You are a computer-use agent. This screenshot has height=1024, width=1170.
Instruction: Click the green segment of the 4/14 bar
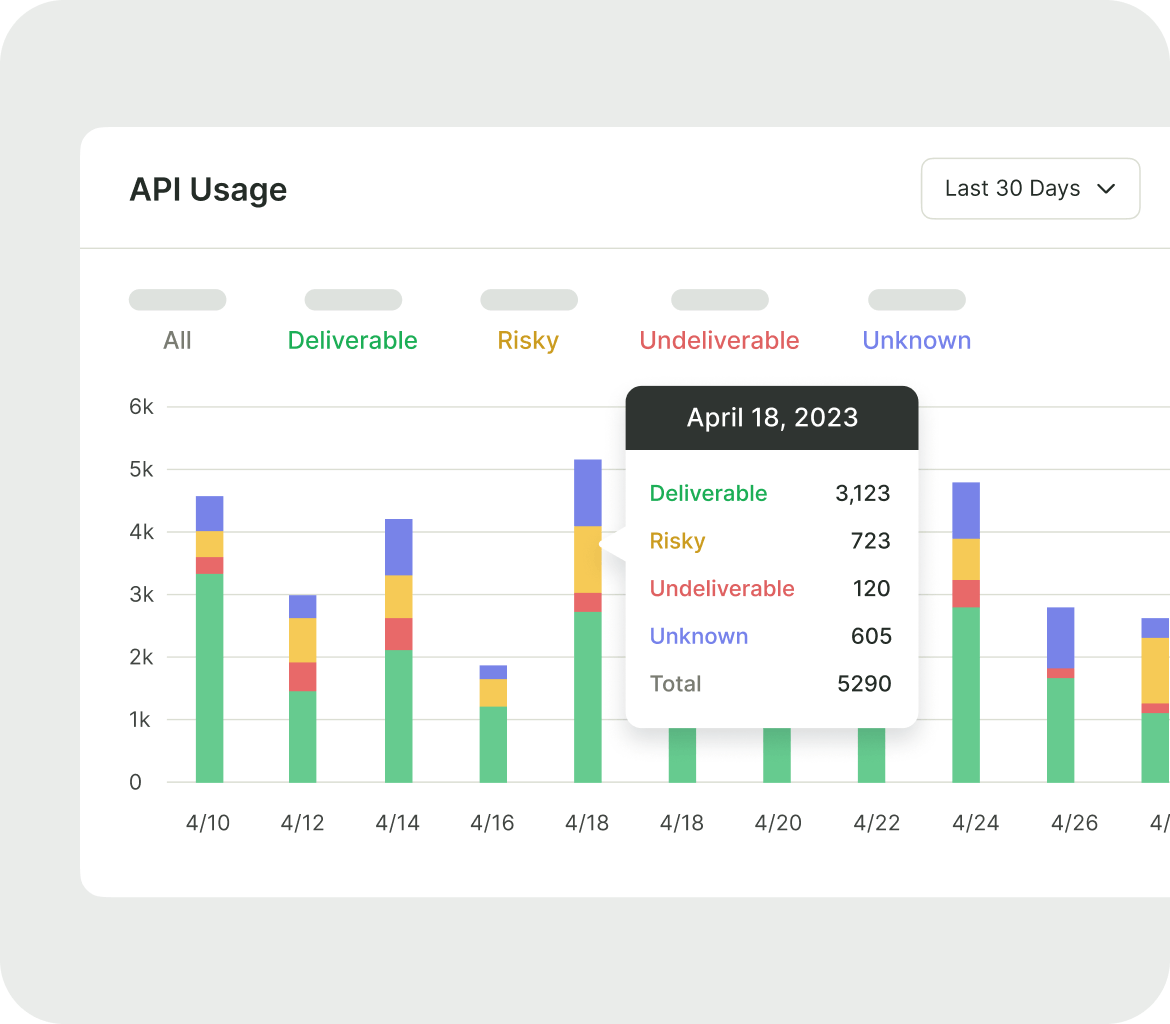coord(397,710)
